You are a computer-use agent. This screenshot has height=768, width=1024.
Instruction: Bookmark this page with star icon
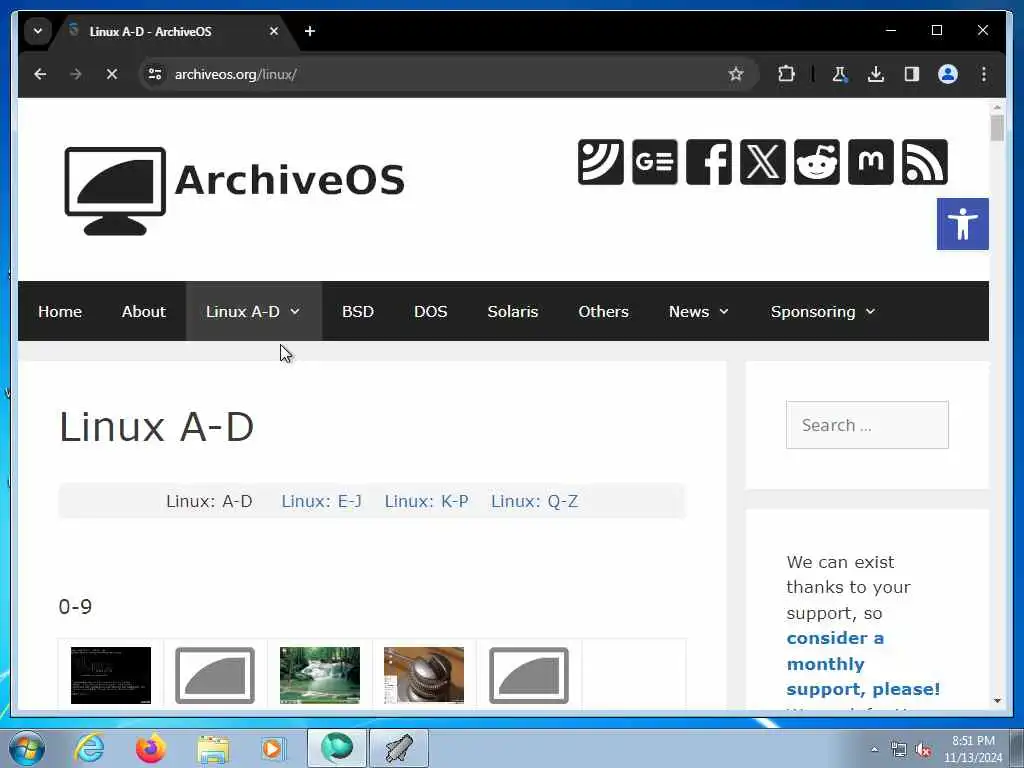click(x=736, y=74)
